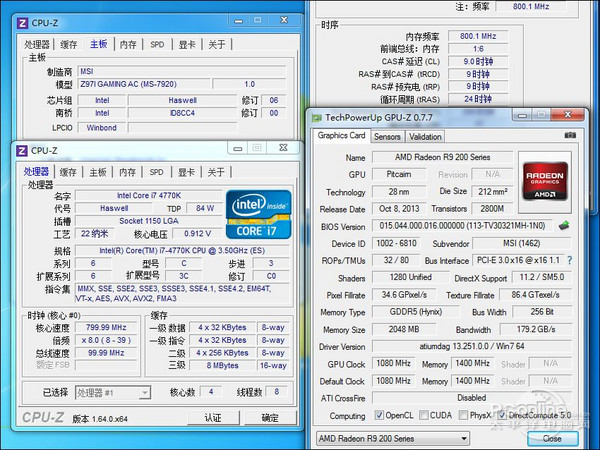Click the BIOS save chip icon

[563, 225]
